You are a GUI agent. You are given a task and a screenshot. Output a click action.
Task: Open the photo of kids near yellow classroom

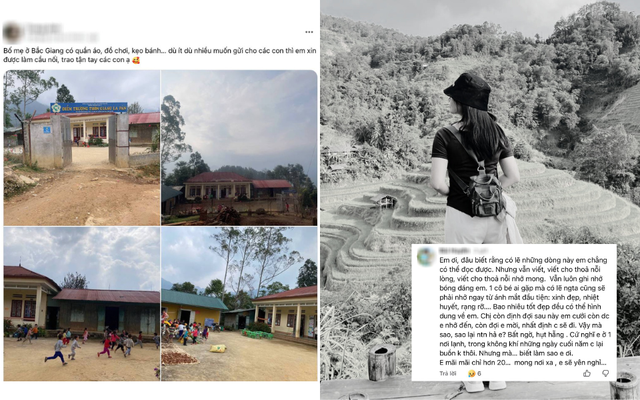(239, 304)
